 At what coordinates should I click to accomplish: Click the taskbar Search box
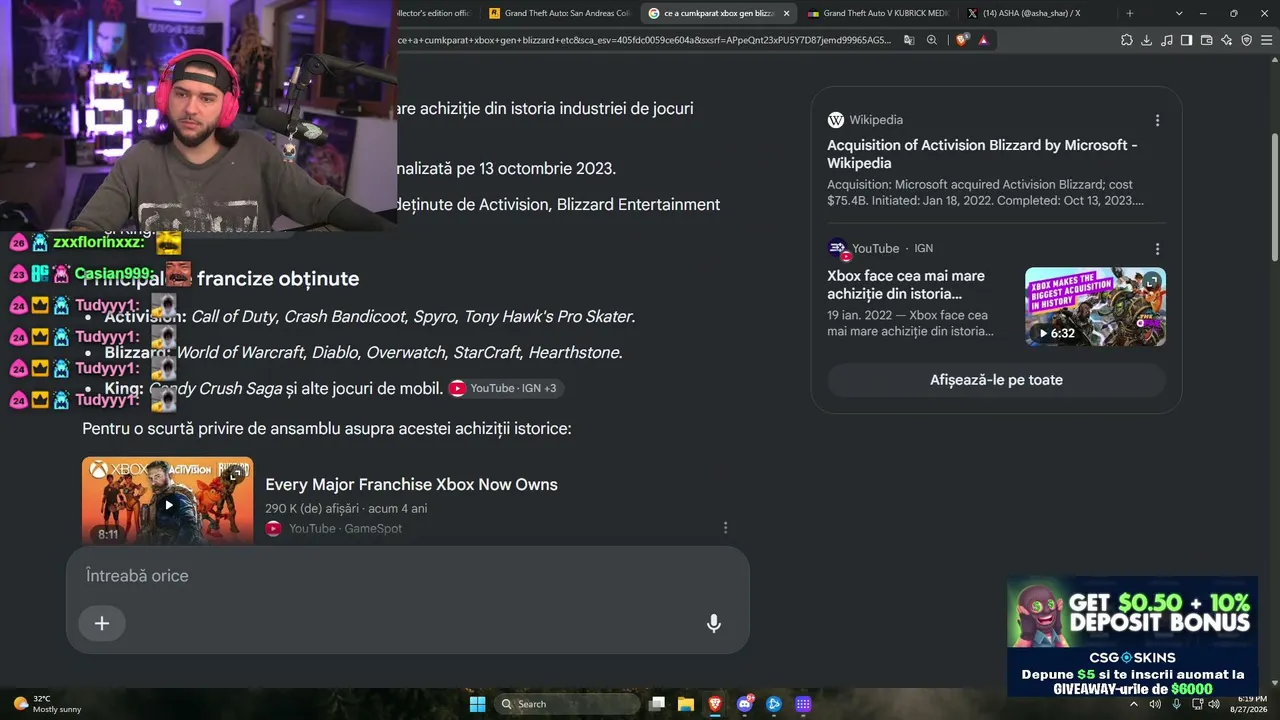567,704
